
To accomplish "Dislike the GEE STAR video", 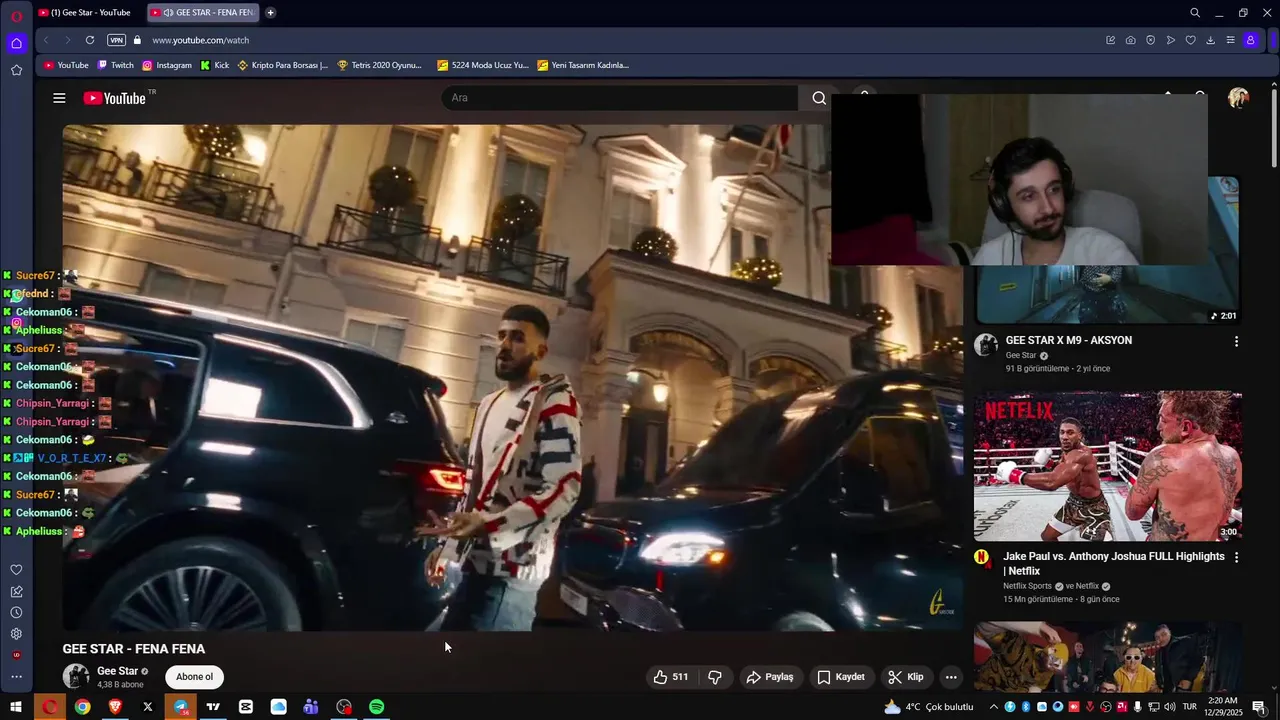I will tap(715, 677).
